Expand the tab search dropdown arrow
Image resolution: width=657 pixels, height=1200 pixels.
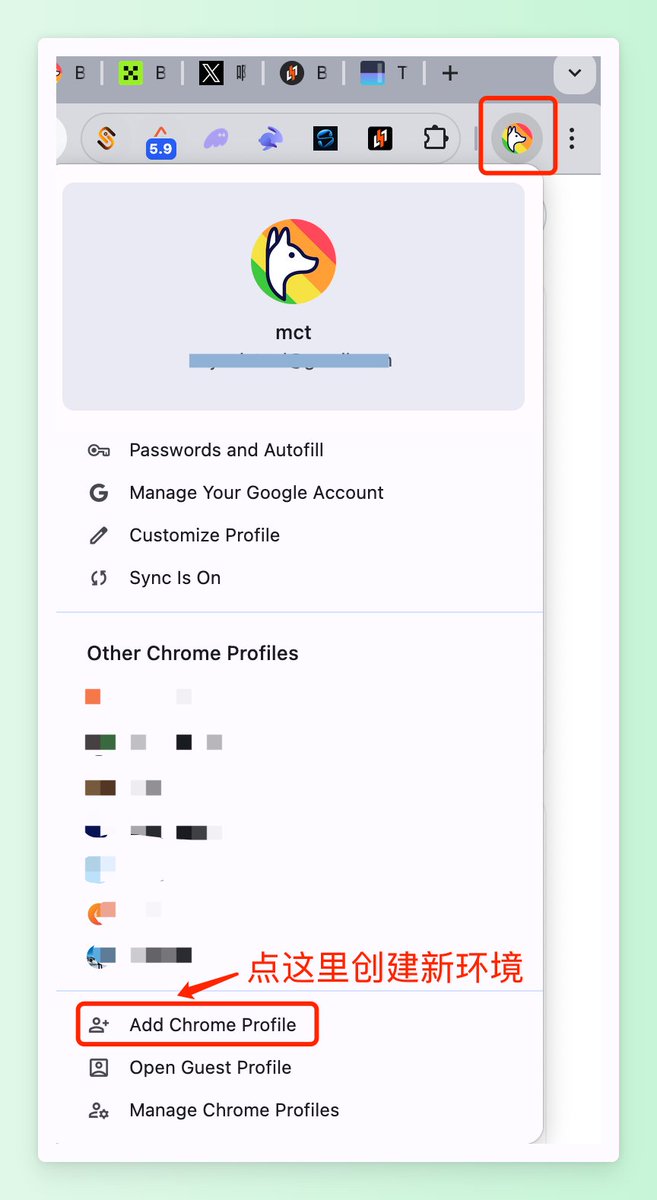[575, 73]
